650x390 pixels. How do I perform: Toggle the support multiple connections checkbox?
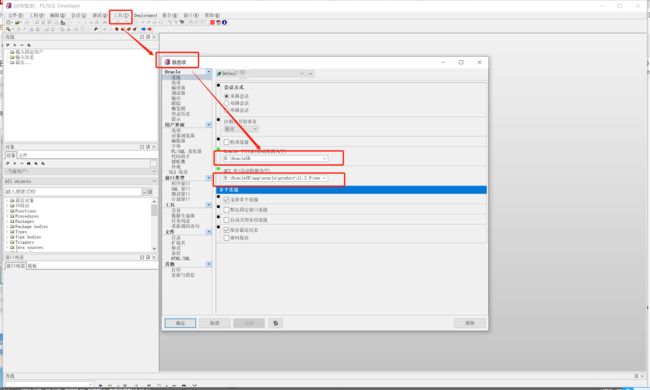[227, 200]
